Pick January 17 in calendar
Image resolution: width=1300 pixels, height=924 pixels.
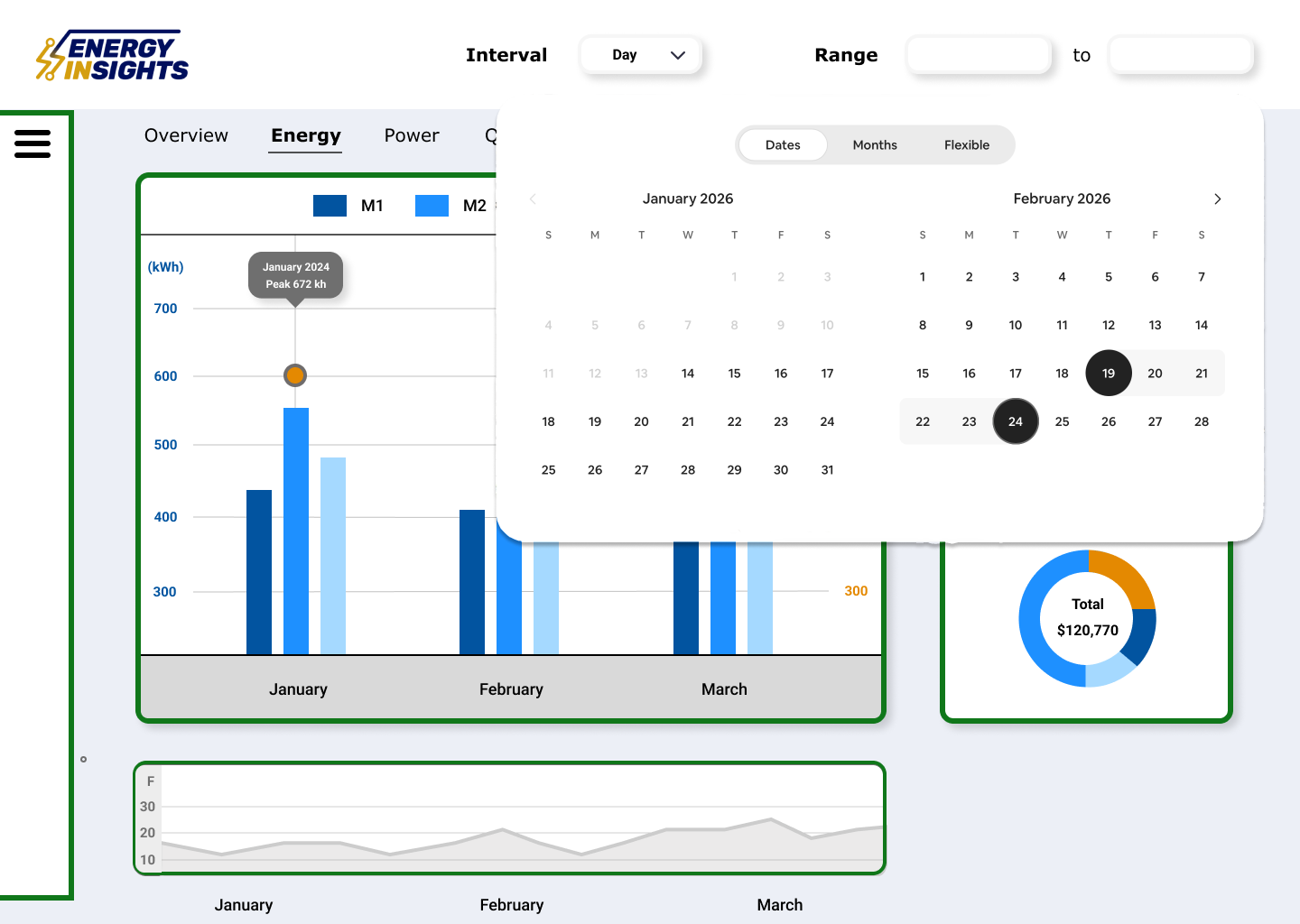click(x=827, y=373)
